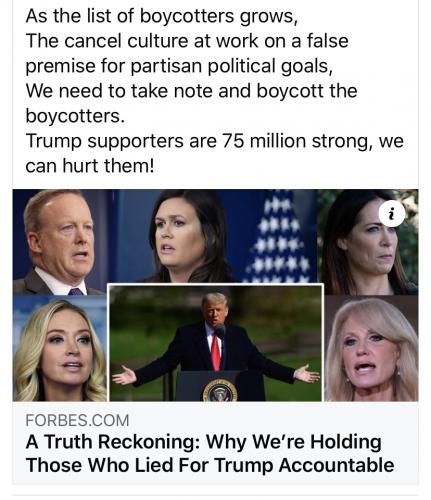Viewport: 431px width, 500px height.
Task: Click the 'As the list of boycotters grows' line
Action: coord(161,16)
